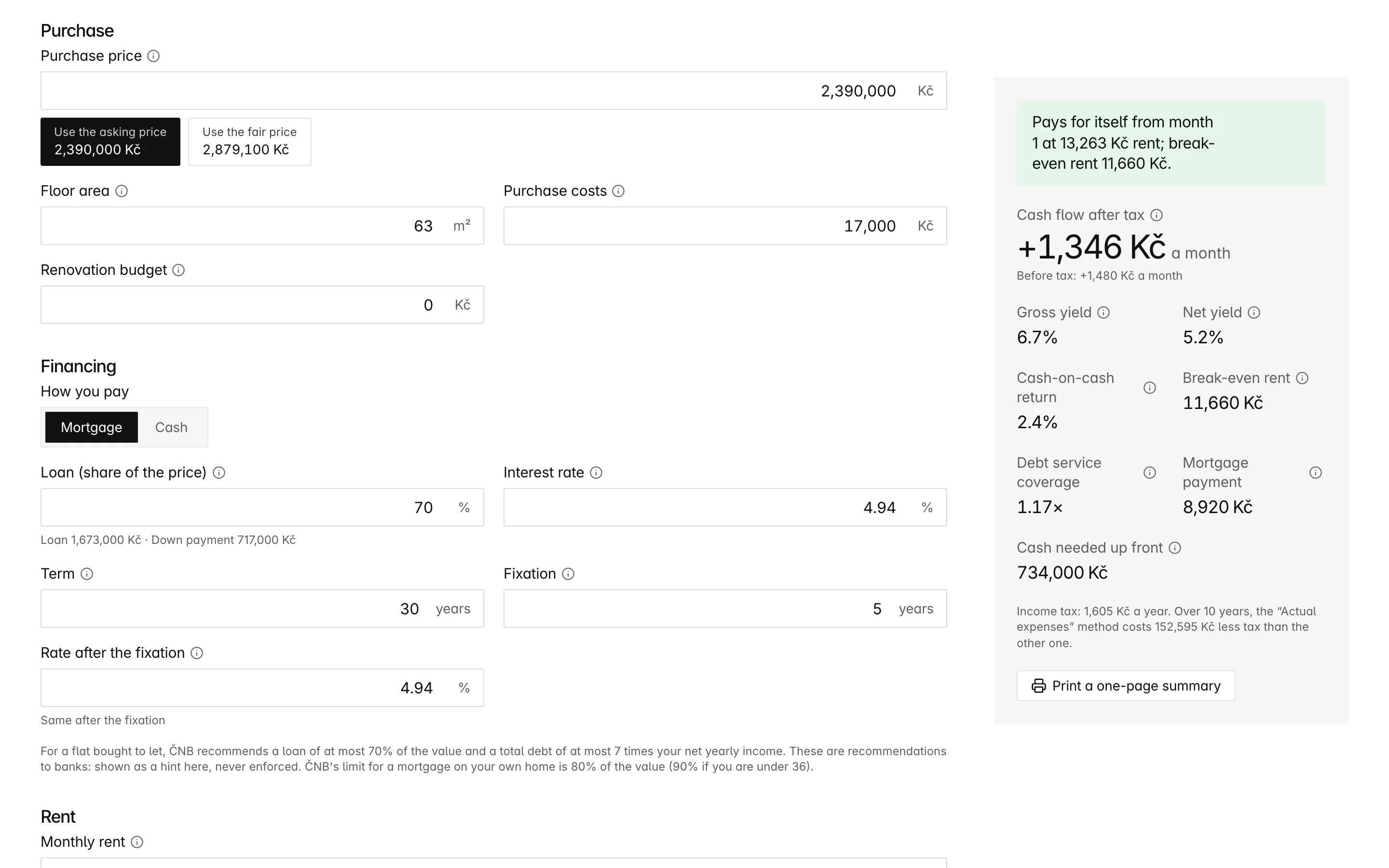Print a one-page summary
The image size is (1389, 868).
coord(1126,685)
